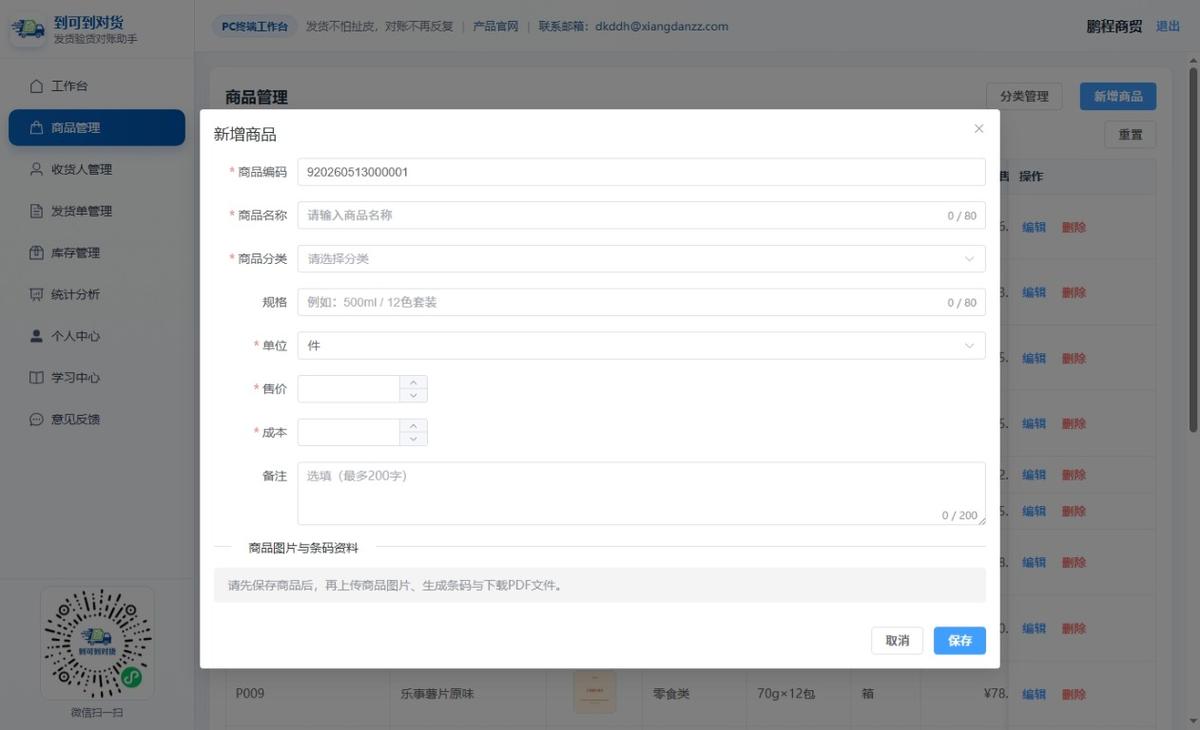Click the 意见反馈 chat bubble icon
The image size is (1200, 730).
tap(36, 419)
